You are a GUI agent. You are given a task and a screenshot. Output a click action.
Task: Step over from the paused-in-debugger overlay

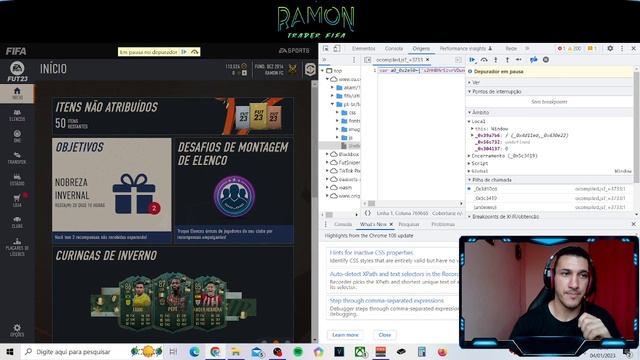pyautogui.click(x=195, y=52)
